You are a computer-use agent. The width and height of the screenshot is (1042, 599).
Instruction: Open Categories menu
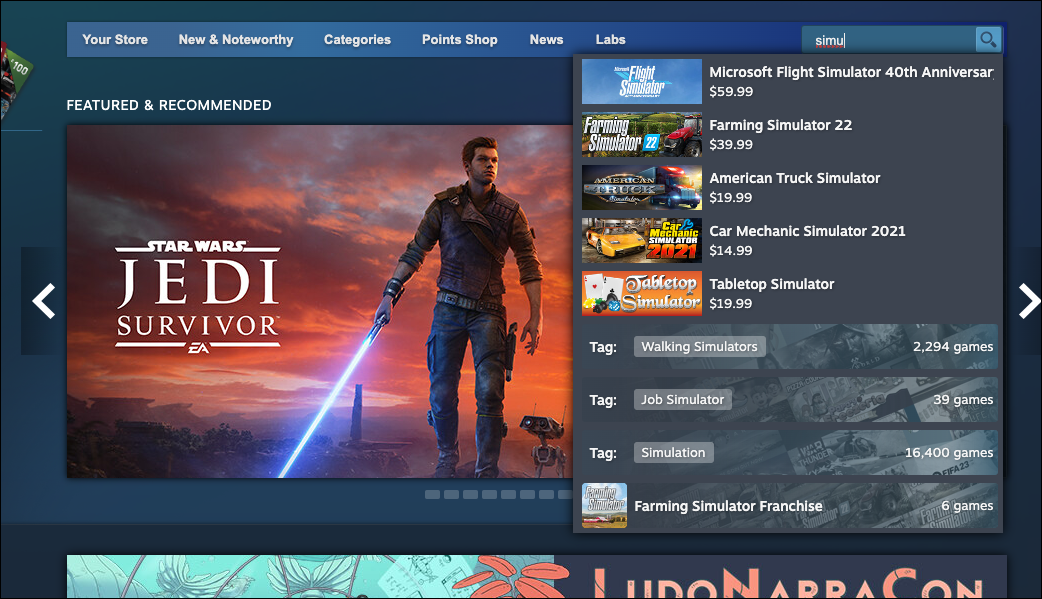[358, 39]
